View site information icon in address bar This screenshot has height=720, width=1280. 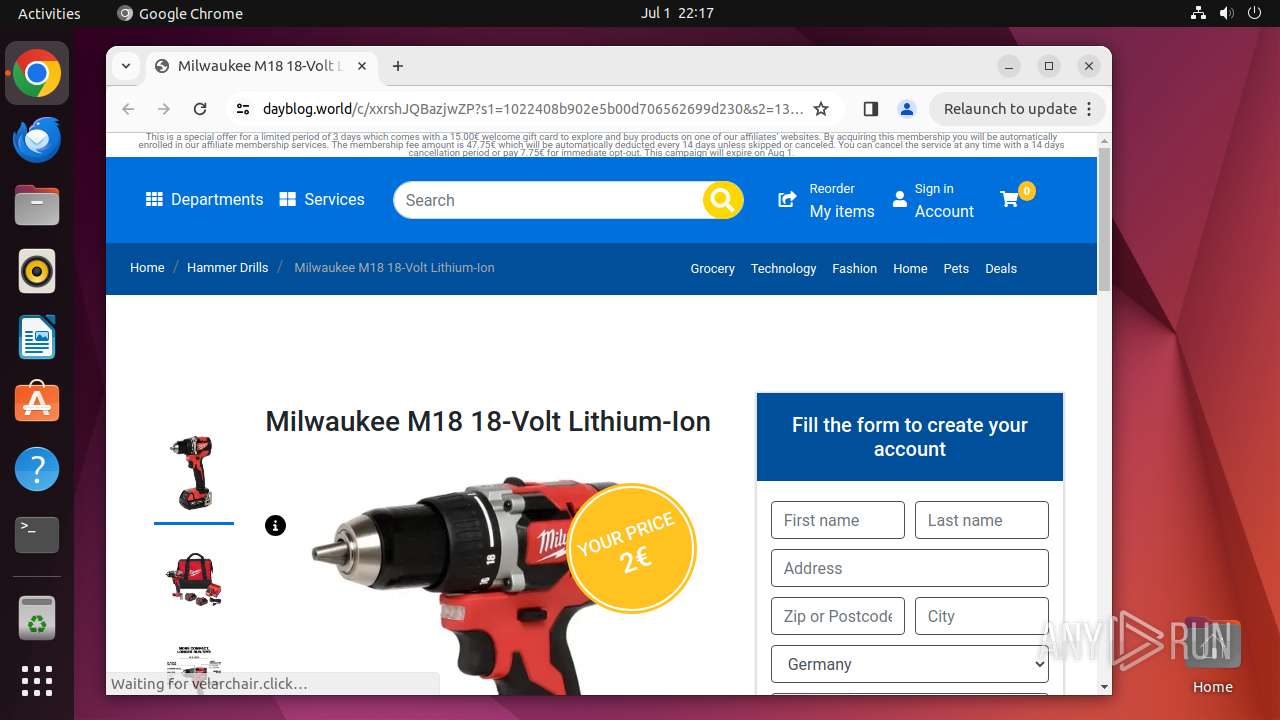[x=243, y=109]
